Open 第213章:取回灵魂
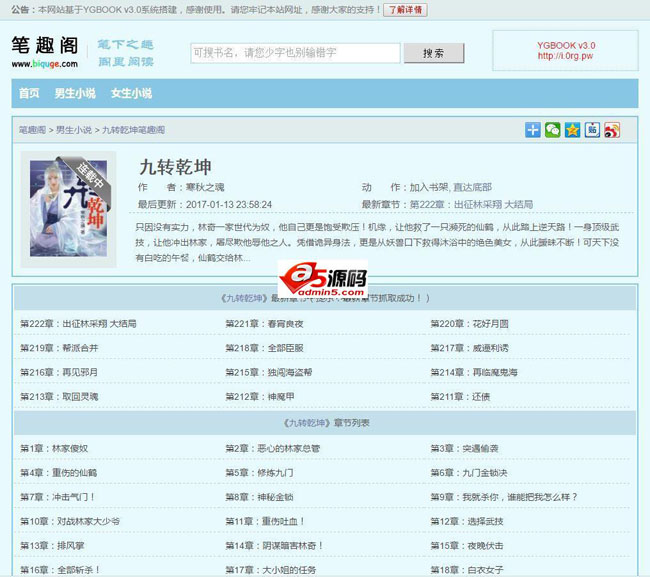Image resolution: width=650 pixels, height=577 pixels. click(x=59, y=397)
